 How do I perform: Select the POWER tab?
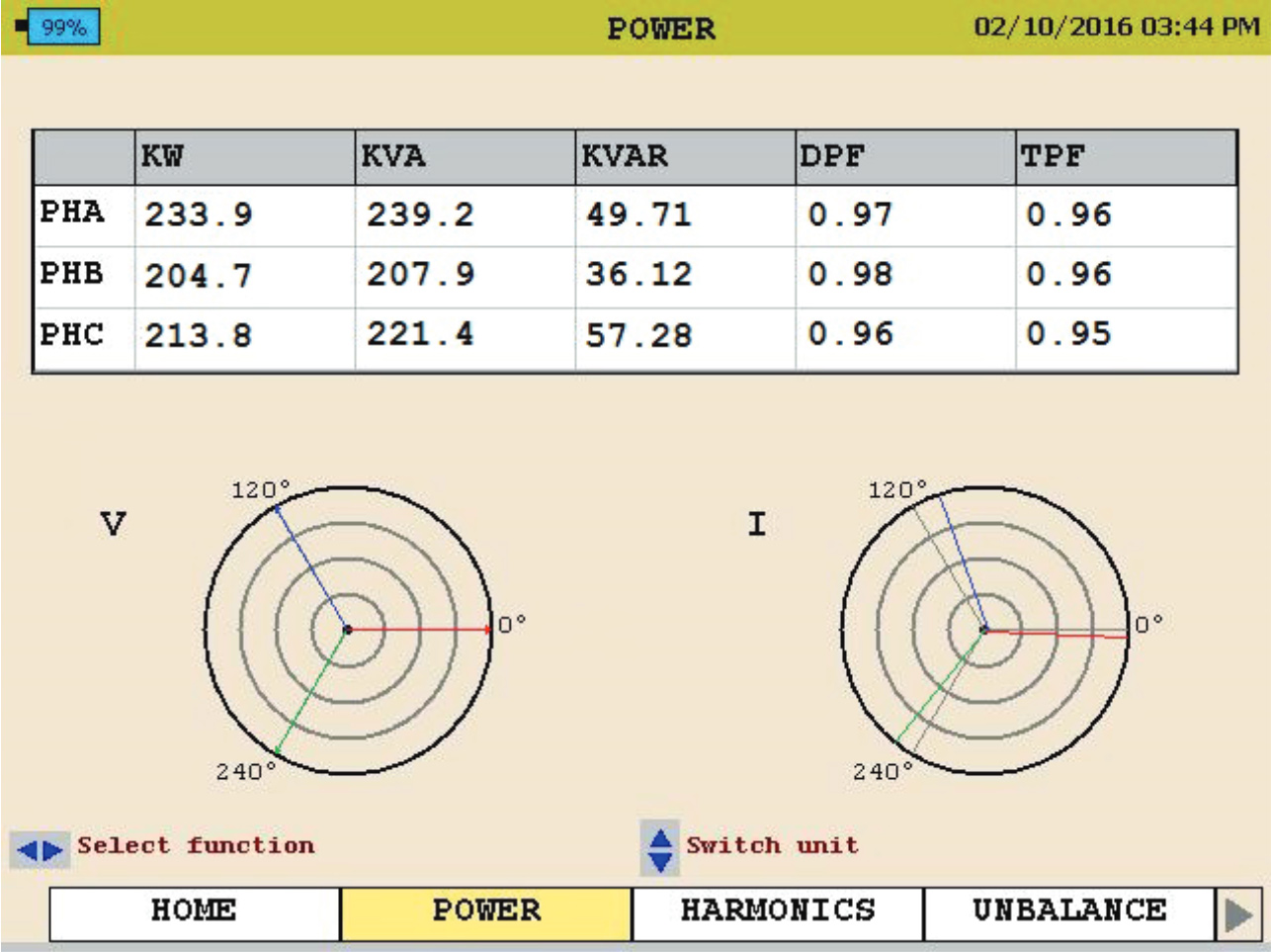(x=486, y=913)
